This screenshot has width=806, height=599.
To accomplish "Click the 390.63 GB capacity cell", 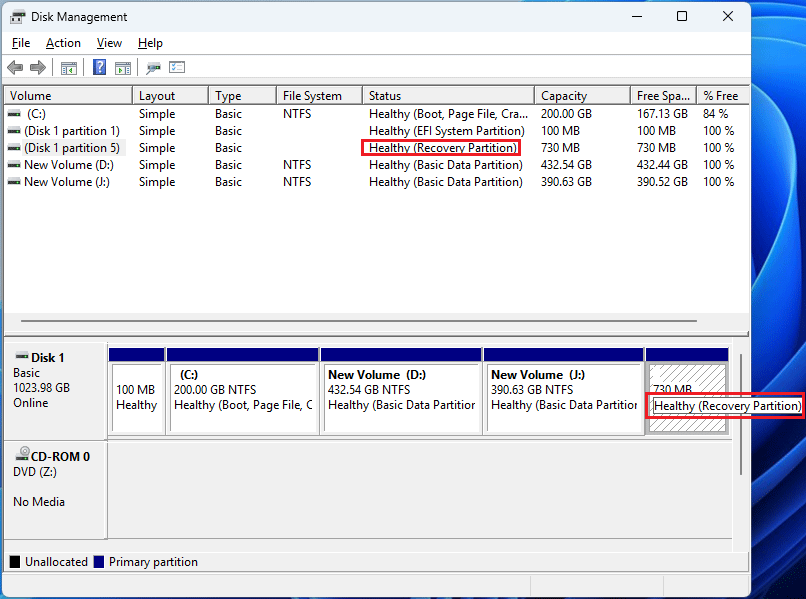I will pyautogui.click(x=566, y=181).
